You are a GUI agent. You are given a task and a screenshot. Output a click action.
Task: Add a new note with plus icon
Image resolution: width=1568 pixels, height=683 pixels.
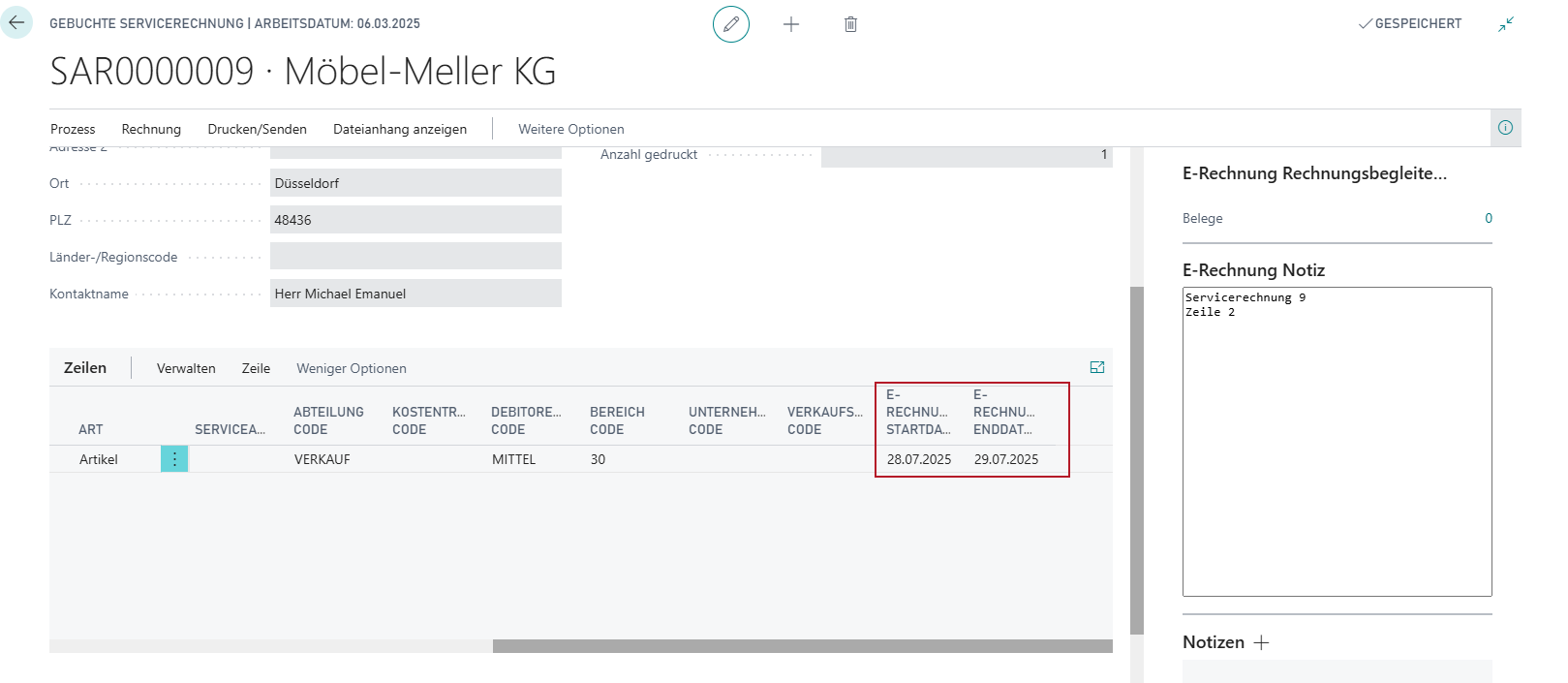pos(1261,642)
